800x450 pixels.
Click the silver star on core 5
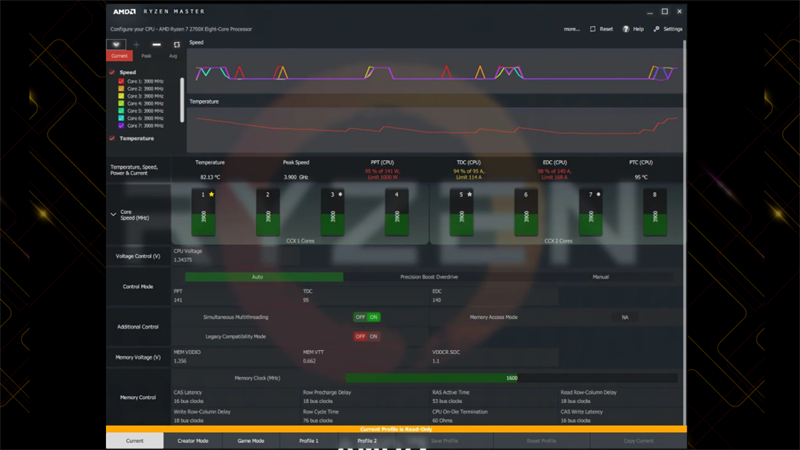(469, 194)
